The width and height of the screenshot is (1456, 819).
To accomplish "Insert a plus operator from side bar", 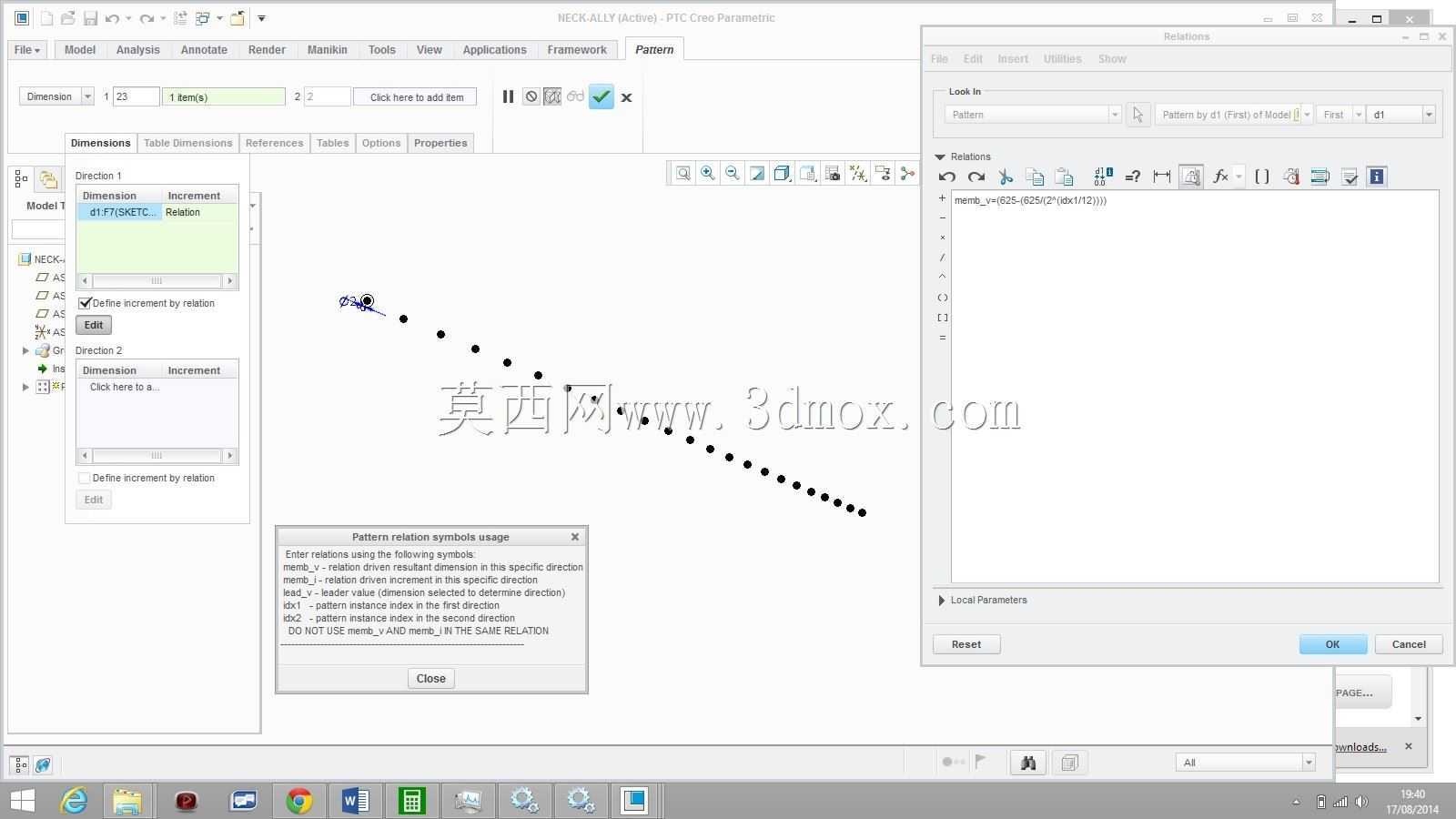I will click(x=942, y=197).
